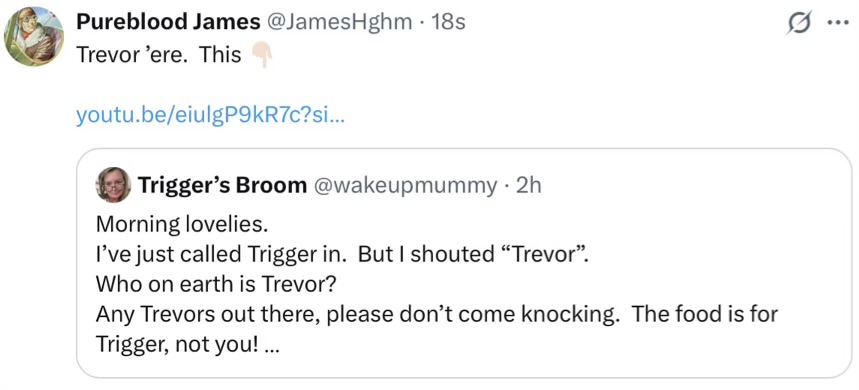Click the 'But I shouted "Trevor"' phrase
Viewport: 859px width, 390px height.
coord(473,255)
